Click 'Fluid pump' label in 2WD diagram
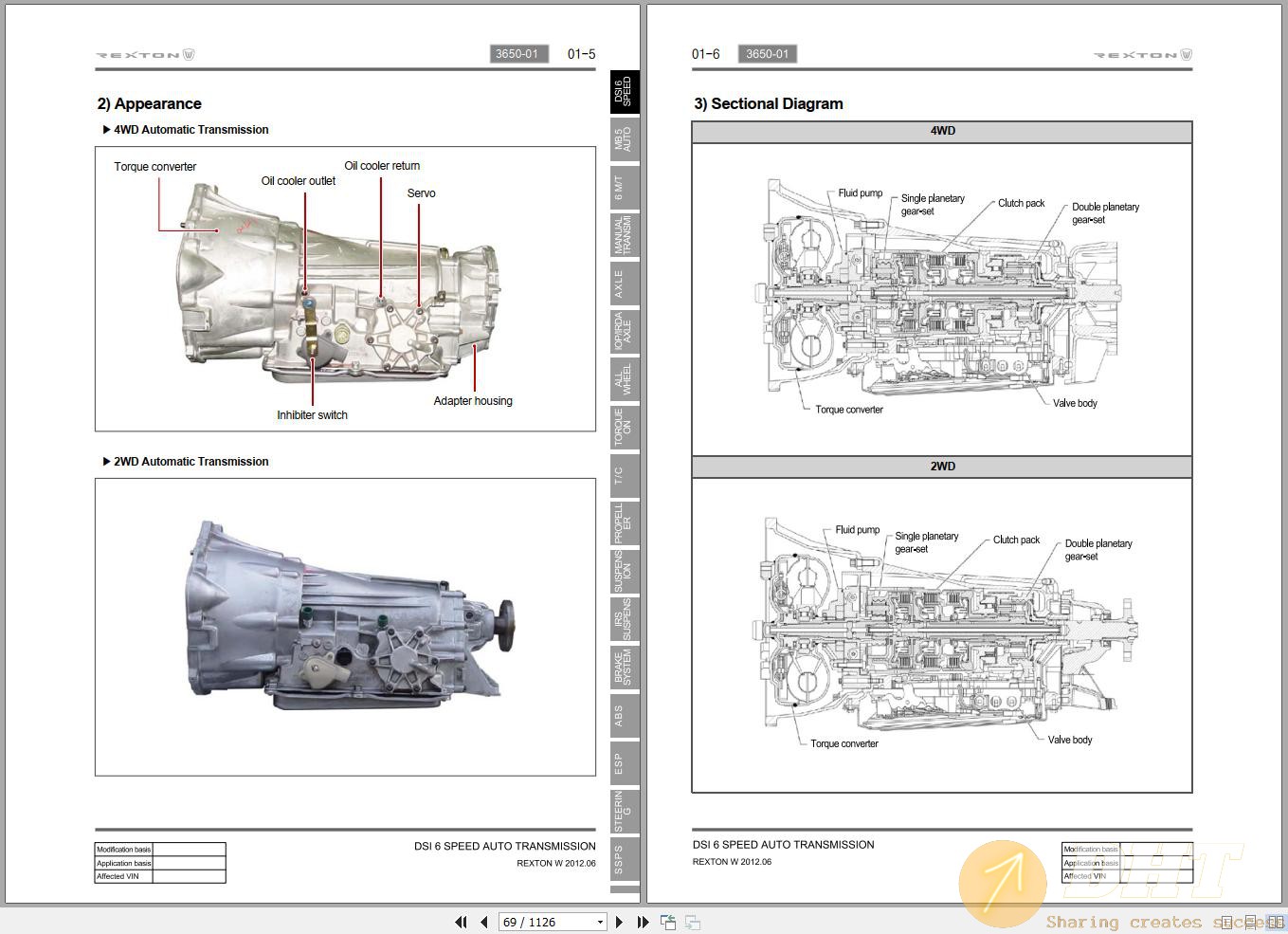Image resolution: width=1288 pixels, height=934 pixels. pos(858,530)
